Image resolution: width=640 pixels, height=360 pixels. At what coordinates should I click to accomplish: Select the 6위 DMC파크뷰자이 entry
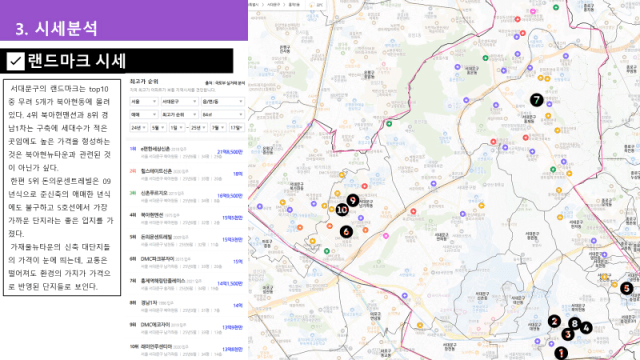pos(186,262)
